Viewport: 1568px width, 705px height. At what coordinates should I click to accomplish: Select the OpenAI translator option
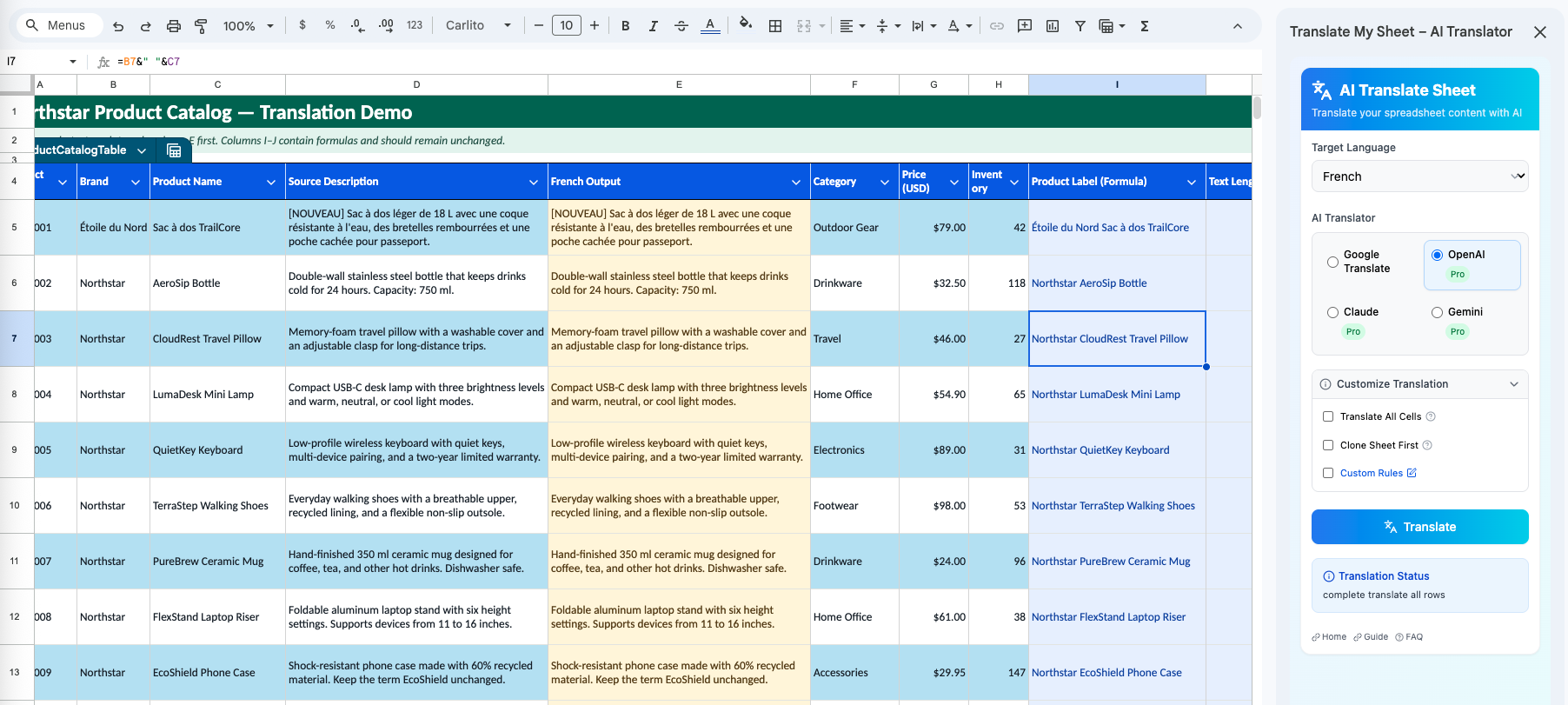click(x=1437, y=255)
